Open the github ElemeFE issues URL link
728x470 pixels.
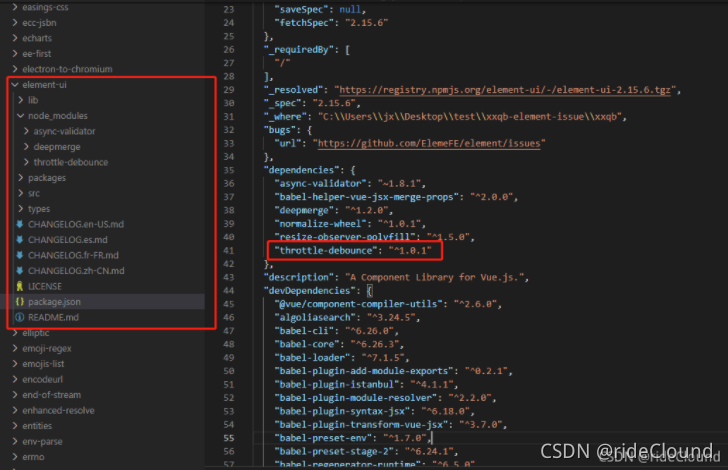coord(429,143)
